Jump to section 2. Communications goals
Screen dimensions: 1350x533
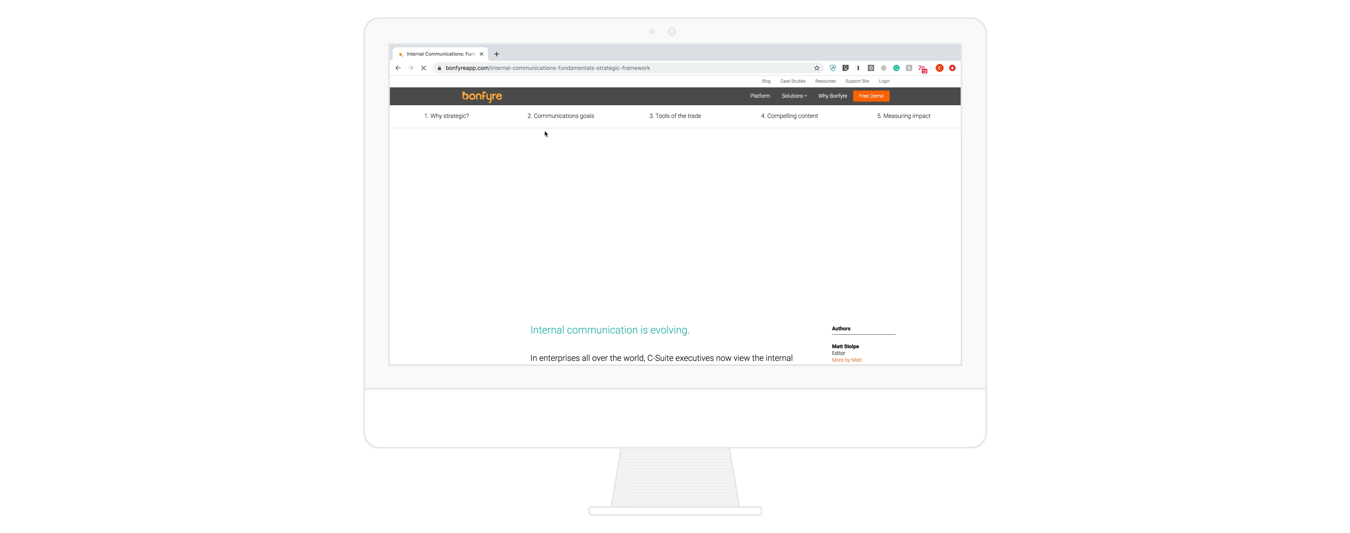[x=561, y=116]
